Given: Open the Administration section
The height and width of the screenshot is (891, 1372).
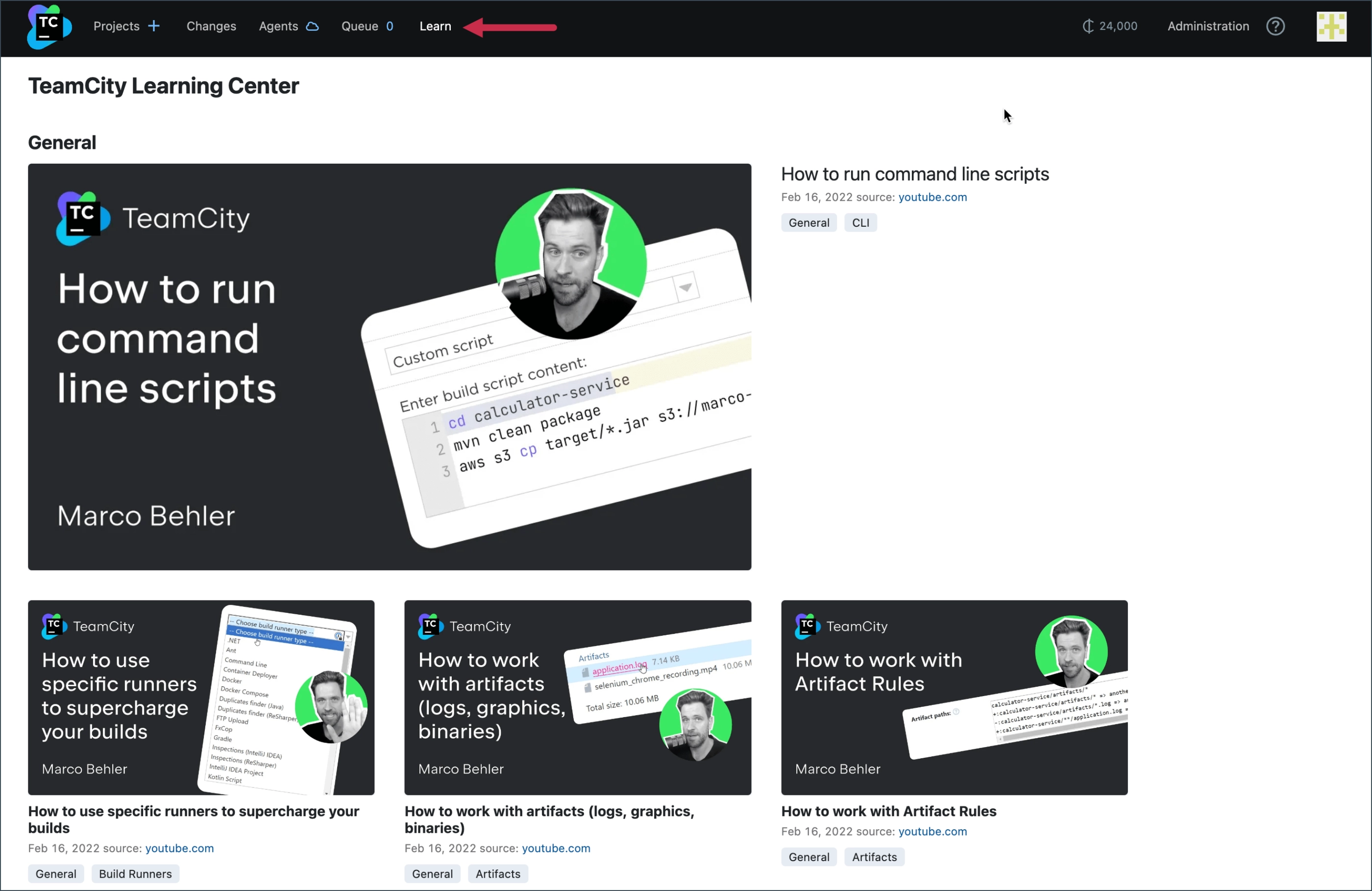Looking at the screenshot, I should click(x=1208, y=26).
